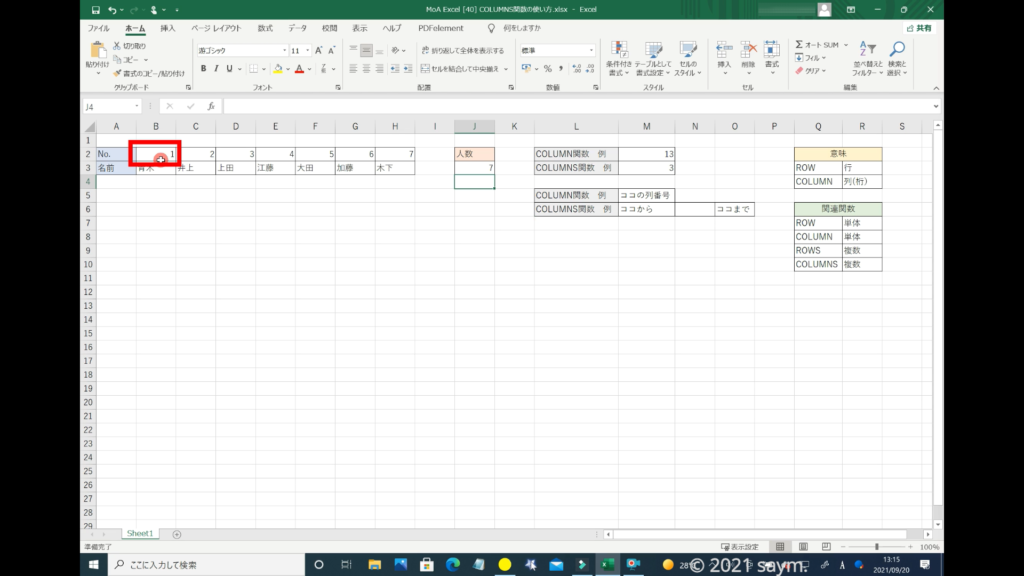The height and width of the screenshot is (576, 1024).
Task: Click the Name Box showing J4
Action: (x=110, y=106)
